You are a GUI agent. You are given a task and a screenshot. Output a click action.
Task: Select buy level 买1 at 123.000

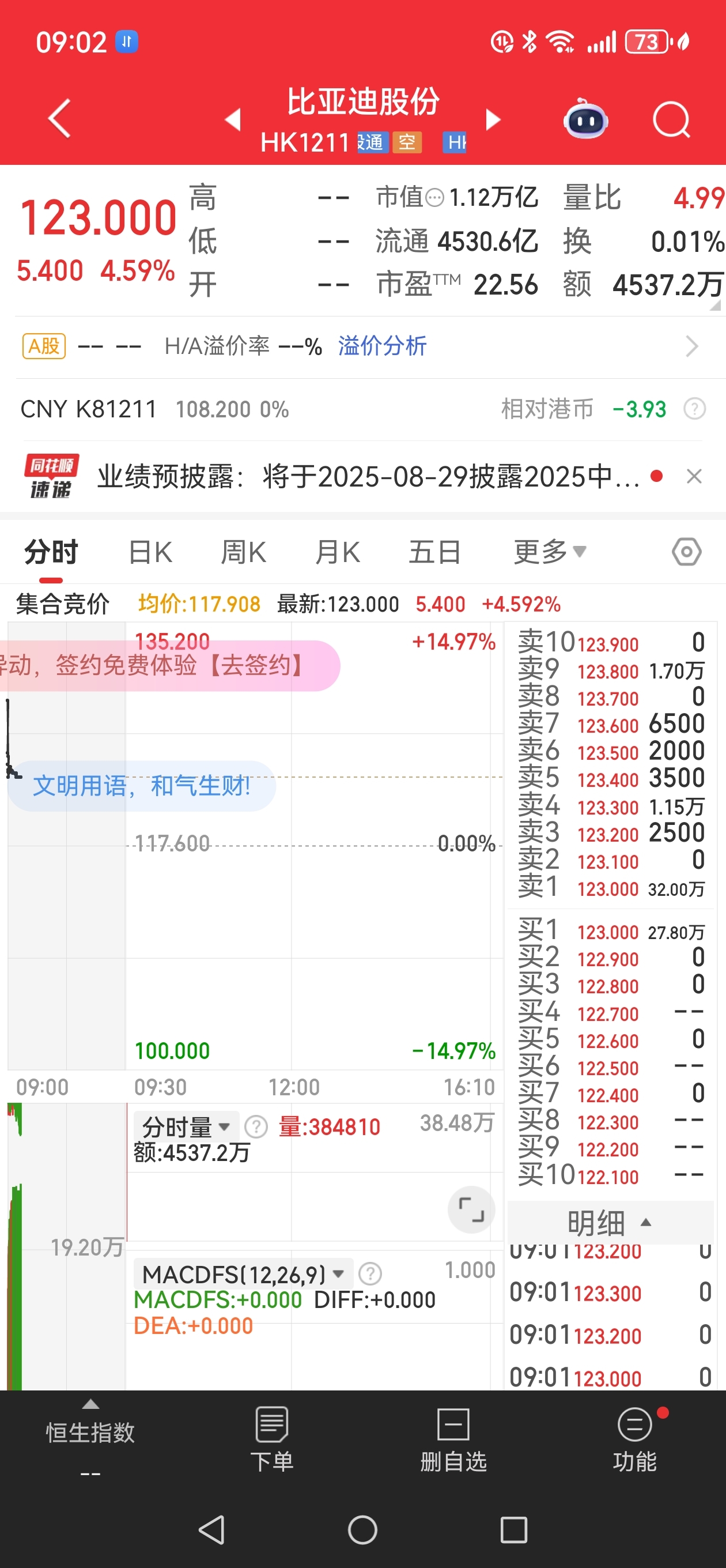tap(611, 932)
